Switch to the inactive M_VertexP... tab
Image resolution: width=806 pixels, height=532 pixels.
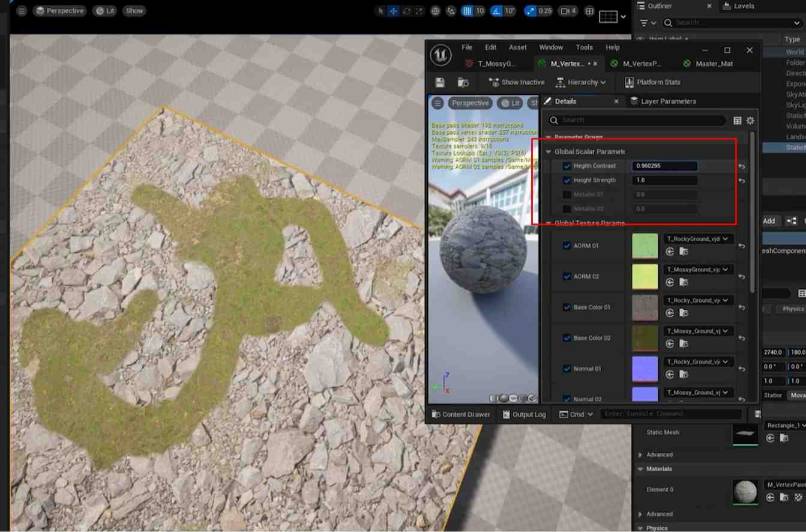coord(635,64)
